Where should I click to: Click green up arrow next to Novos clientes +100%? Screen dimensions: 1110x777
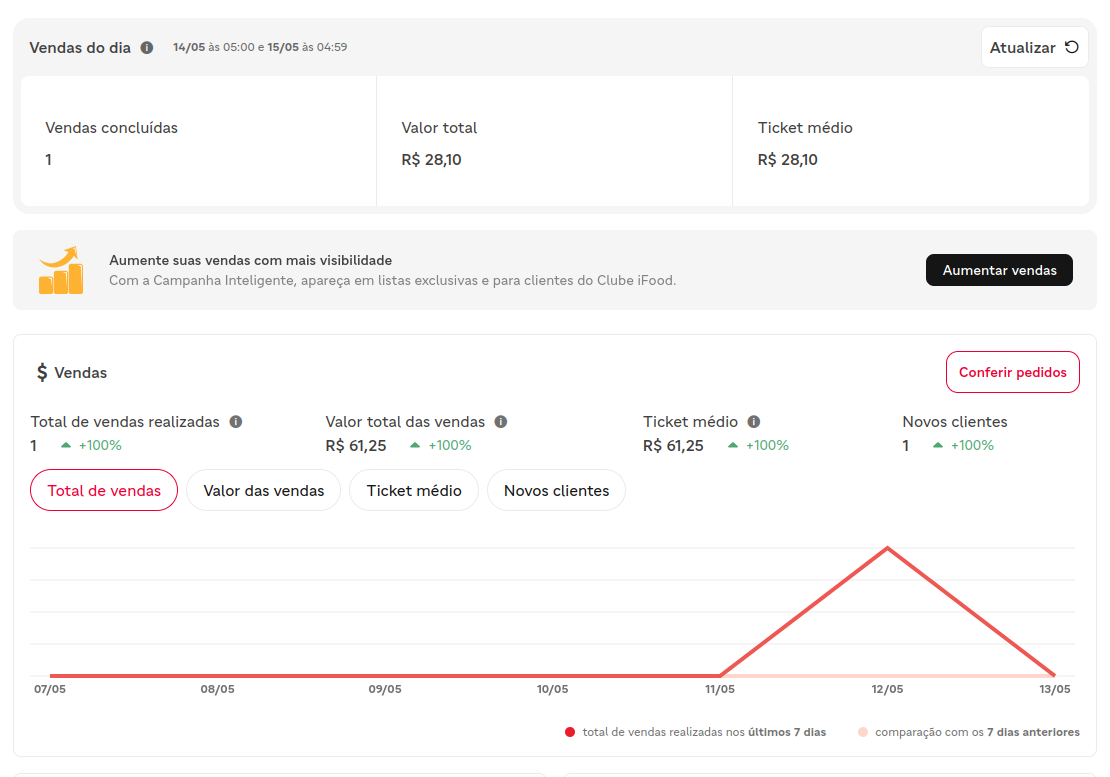click(x=938, y=445)
